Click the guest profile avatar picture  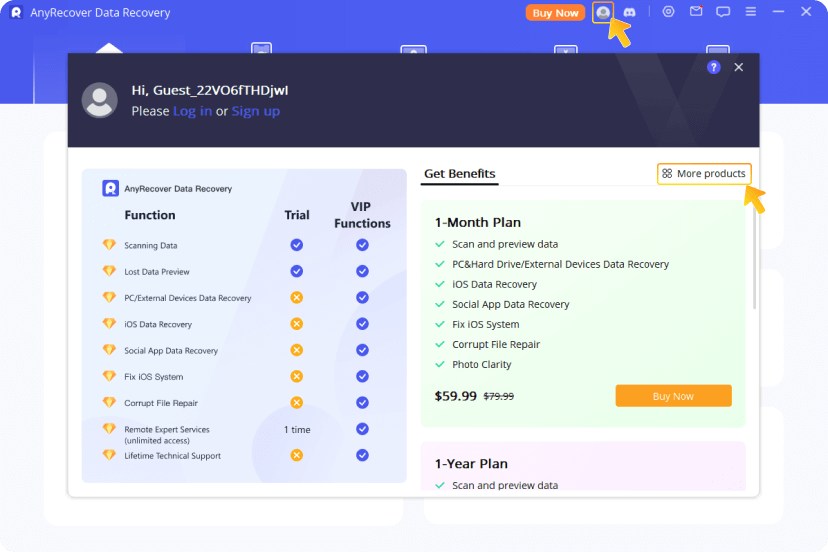(100, 100)
